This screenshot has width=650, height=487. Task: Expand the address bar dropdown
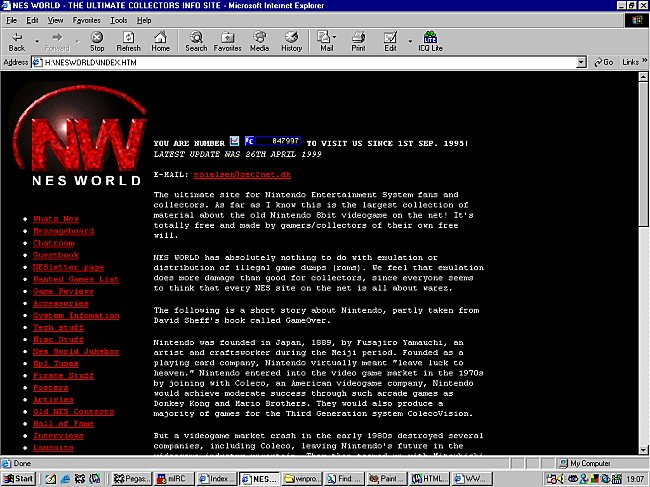(x=580, y=62)
